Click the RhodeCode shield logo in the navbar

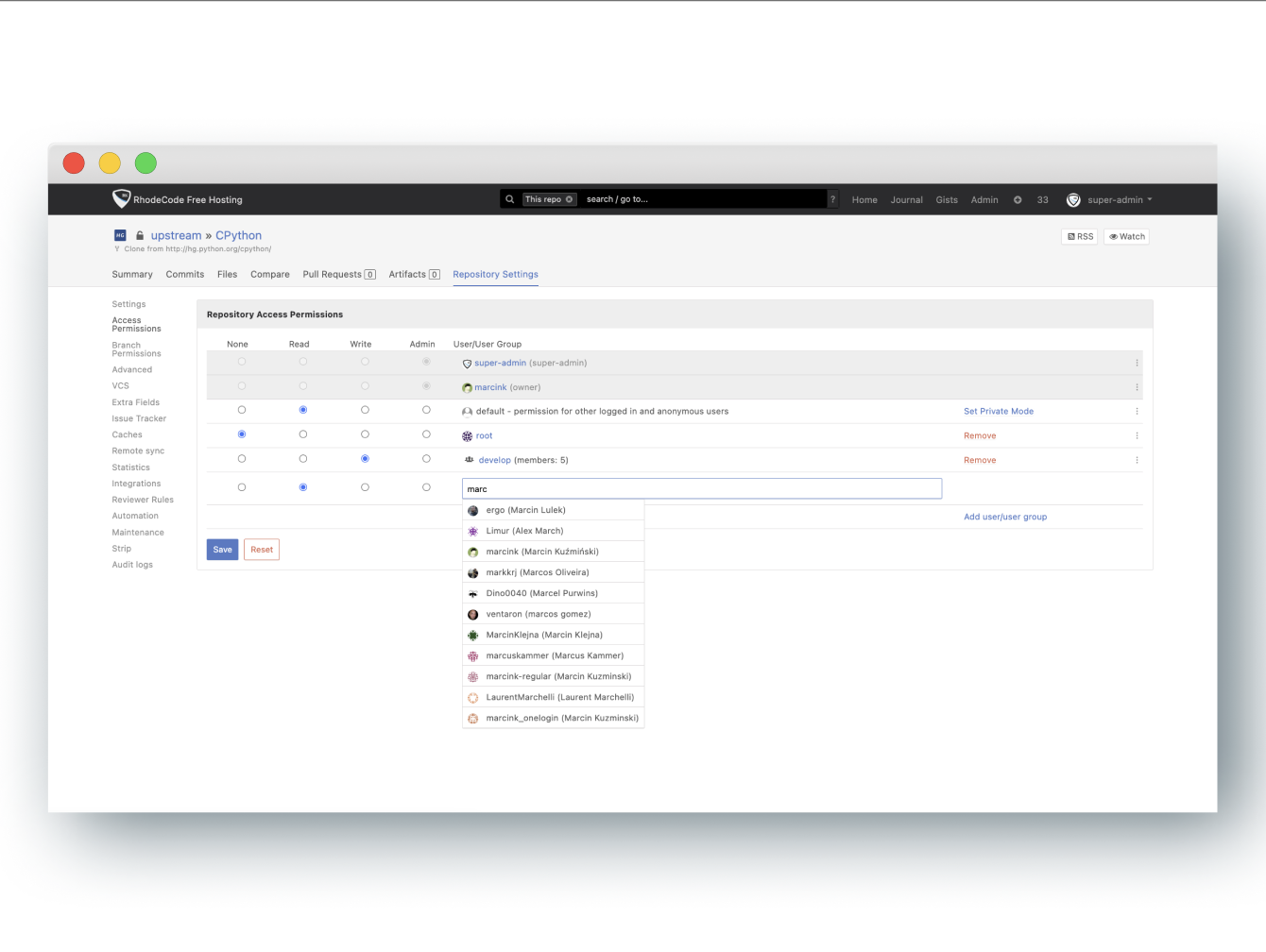tap(121, 198)
